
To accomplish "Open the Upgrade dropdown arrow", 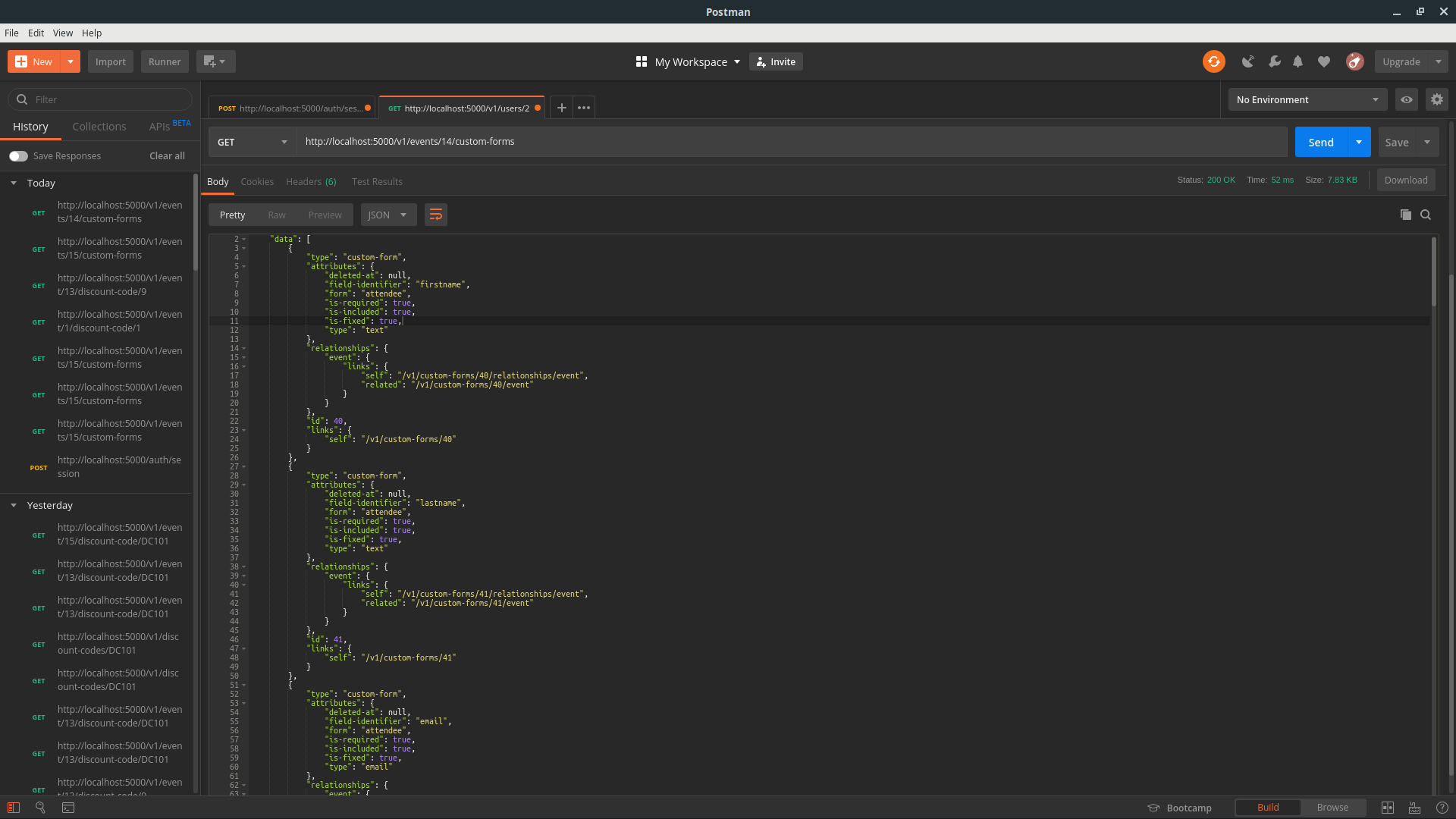I will [1439, 61].
